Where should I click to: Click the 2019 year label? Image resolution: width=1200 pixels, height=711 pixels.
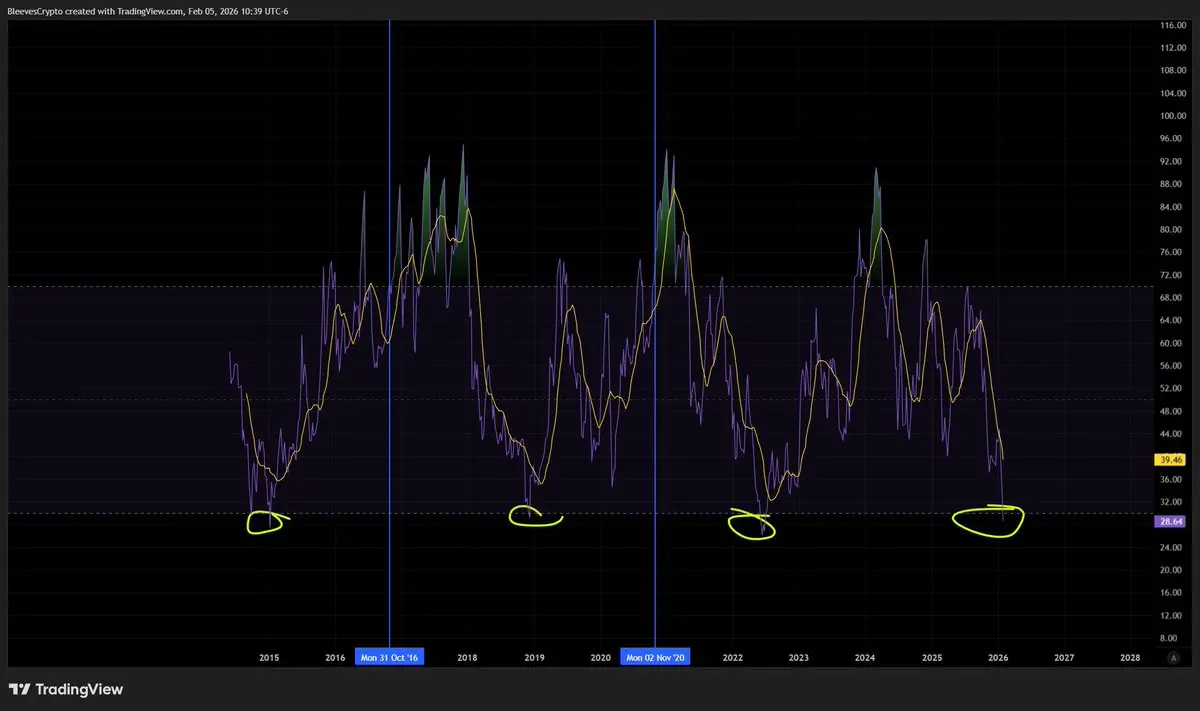(x=534, y=658)
